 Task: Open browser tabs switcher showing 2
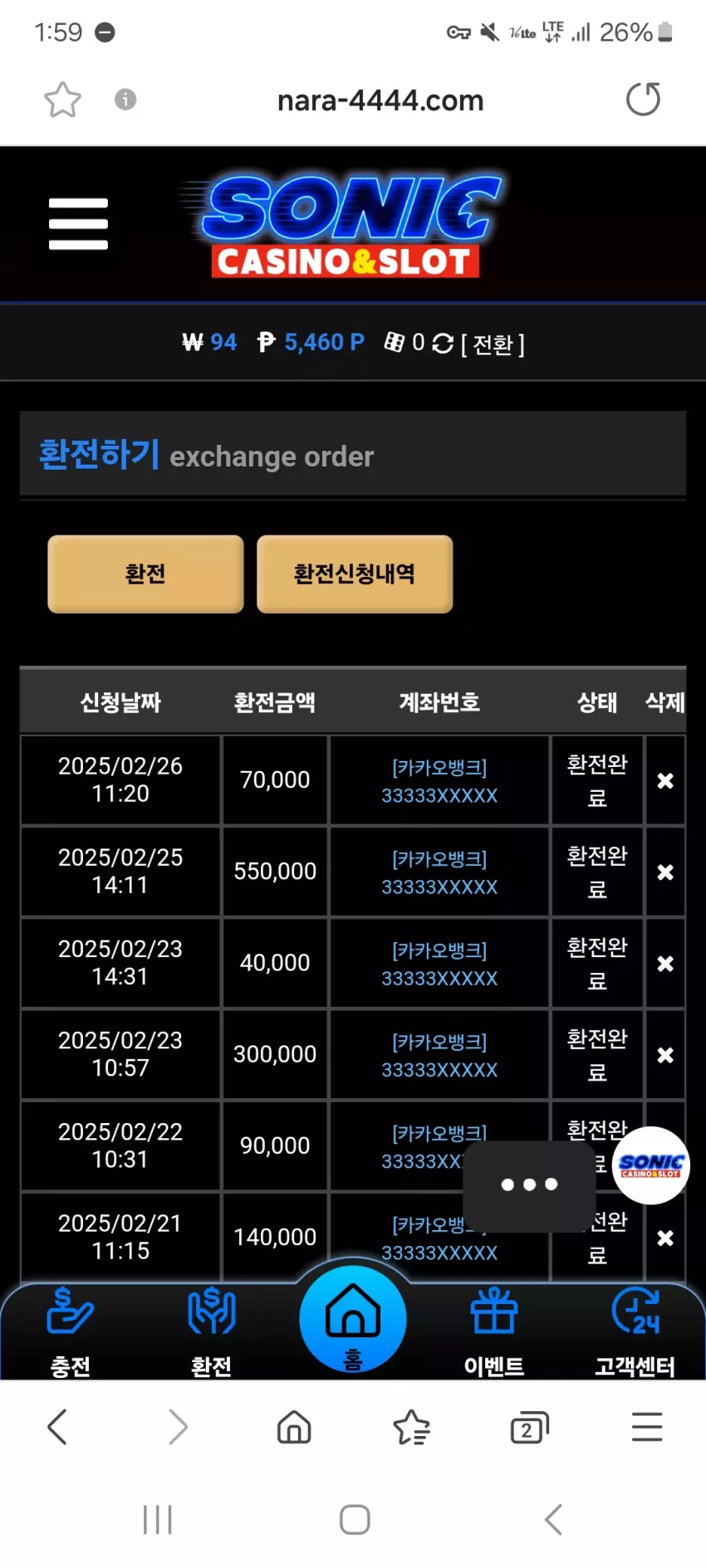529,1429
